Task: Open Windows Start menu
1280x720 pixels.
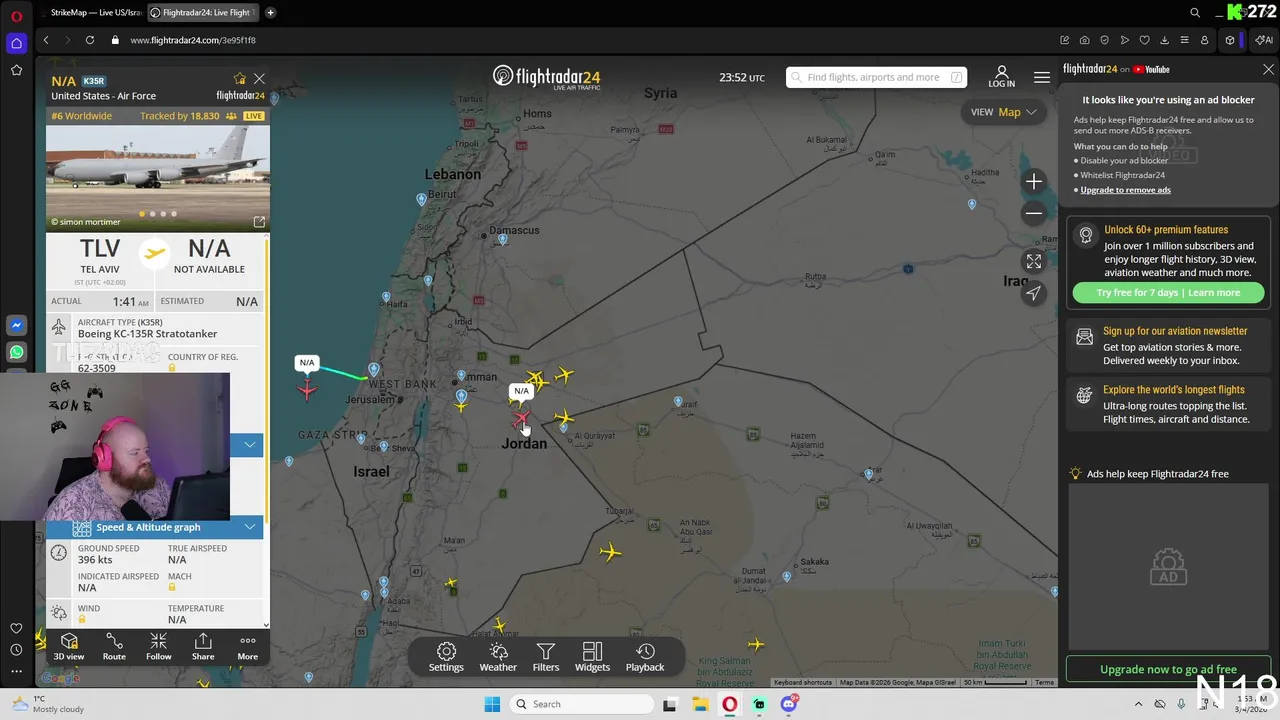Action: (492, 704)
